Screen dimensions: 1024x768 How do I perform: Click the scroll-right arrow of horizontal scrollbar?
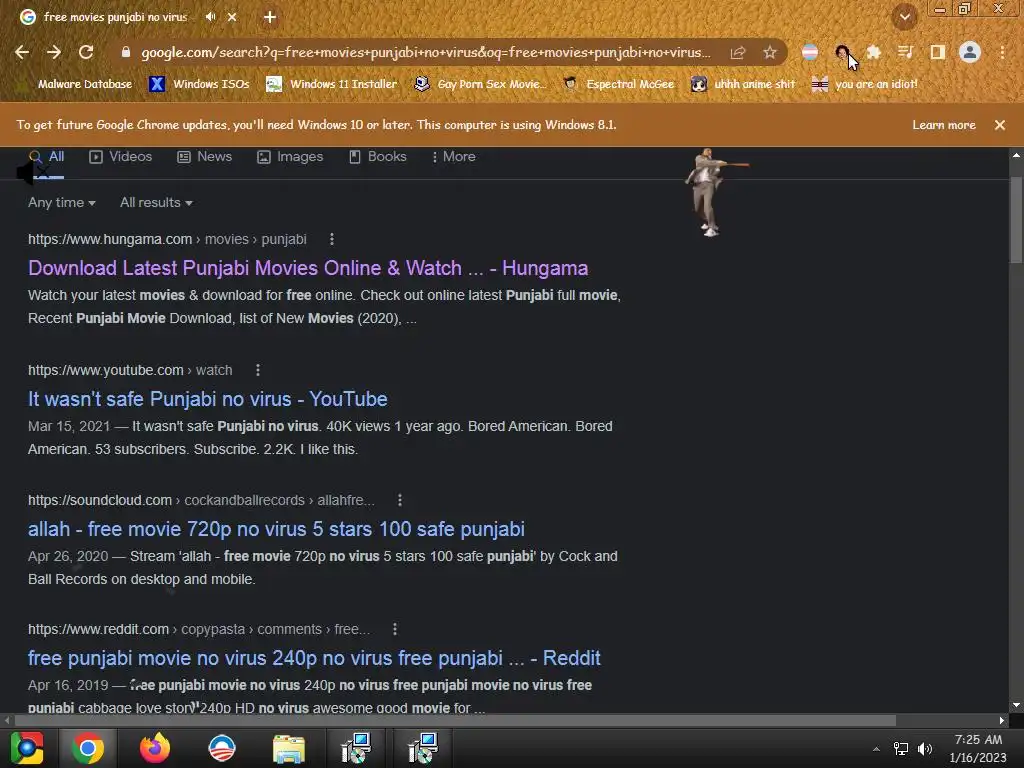click(1002, 720)
